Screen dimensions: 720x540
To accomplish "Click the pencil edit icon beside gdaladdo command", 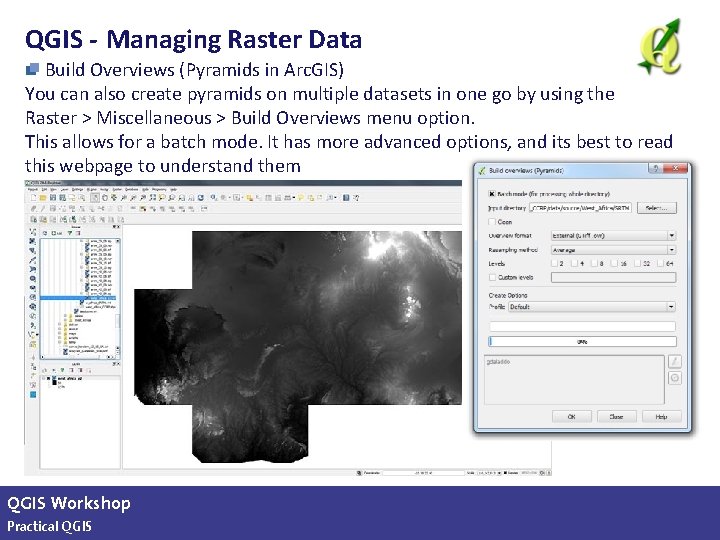I will pyautogui.click(x=675, y=361).
